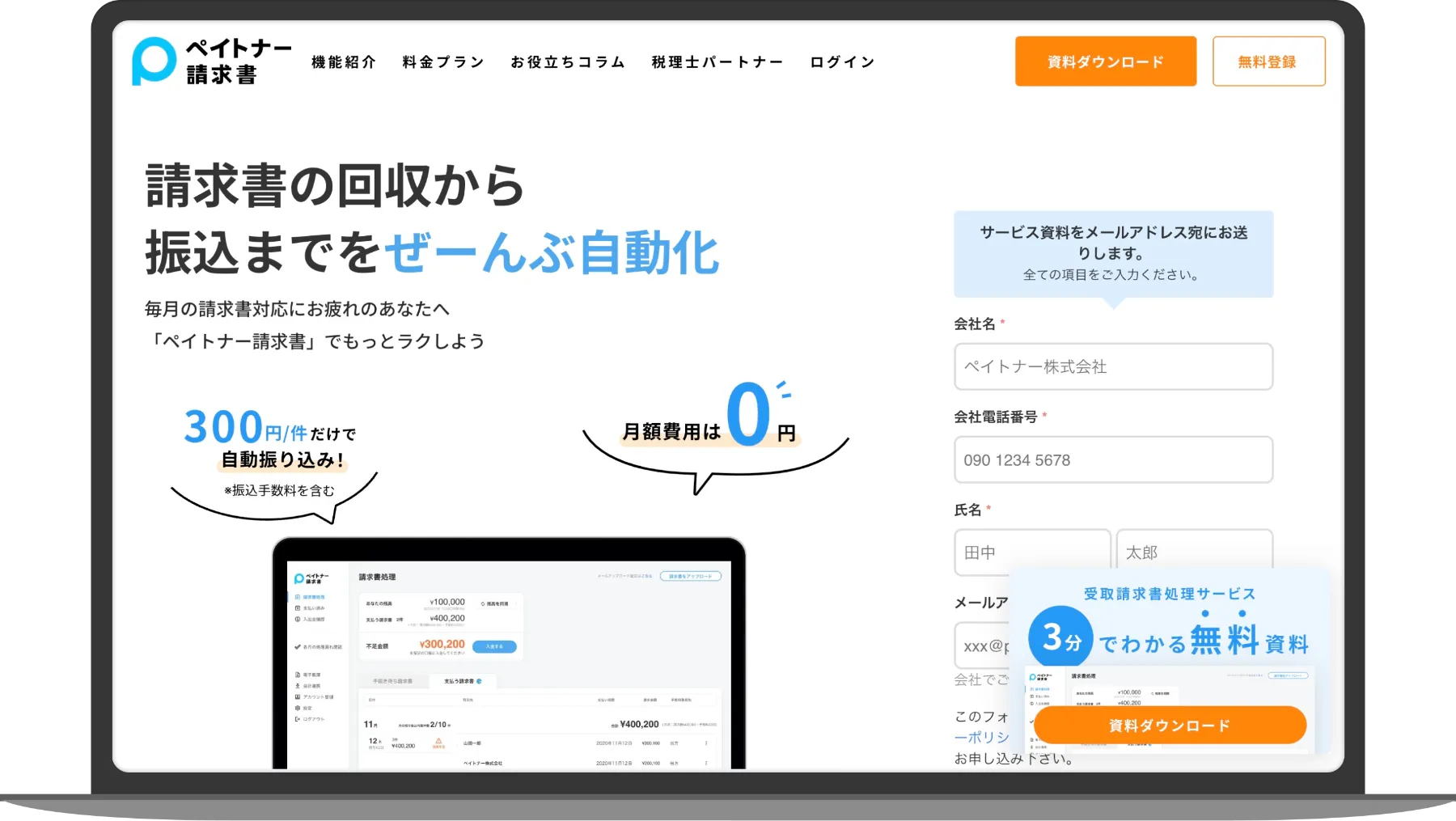1456x821 pixels.
Task: Click the Paytner logo inside the tablet mockup
Action: click(311, 579)
